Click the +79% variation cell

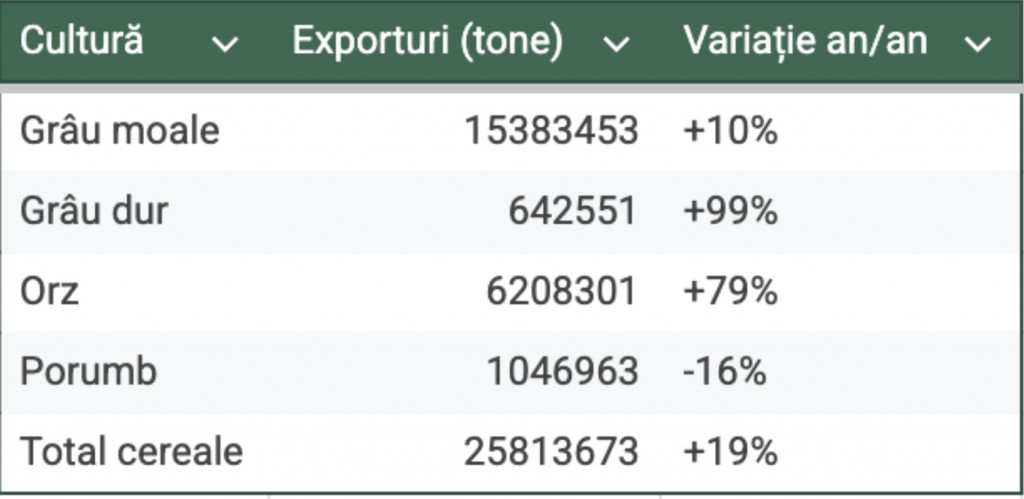click(x=730, y=291)
